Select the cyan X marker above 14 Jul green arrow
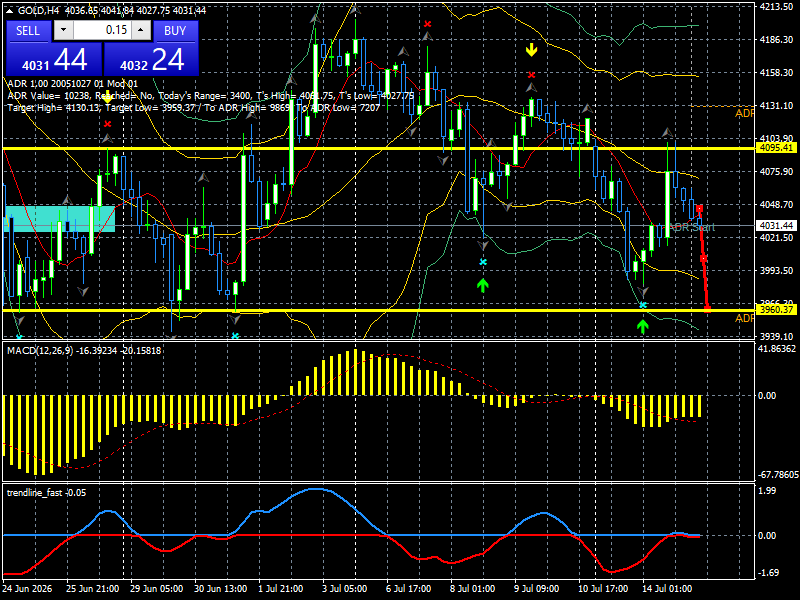This screenshot has width=800, height=600. [643, 305]
